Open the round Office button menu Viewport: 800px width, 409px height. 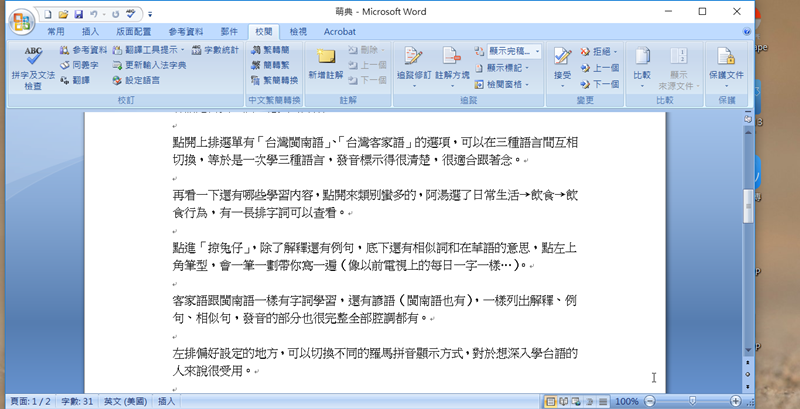[x=21, y=21]
